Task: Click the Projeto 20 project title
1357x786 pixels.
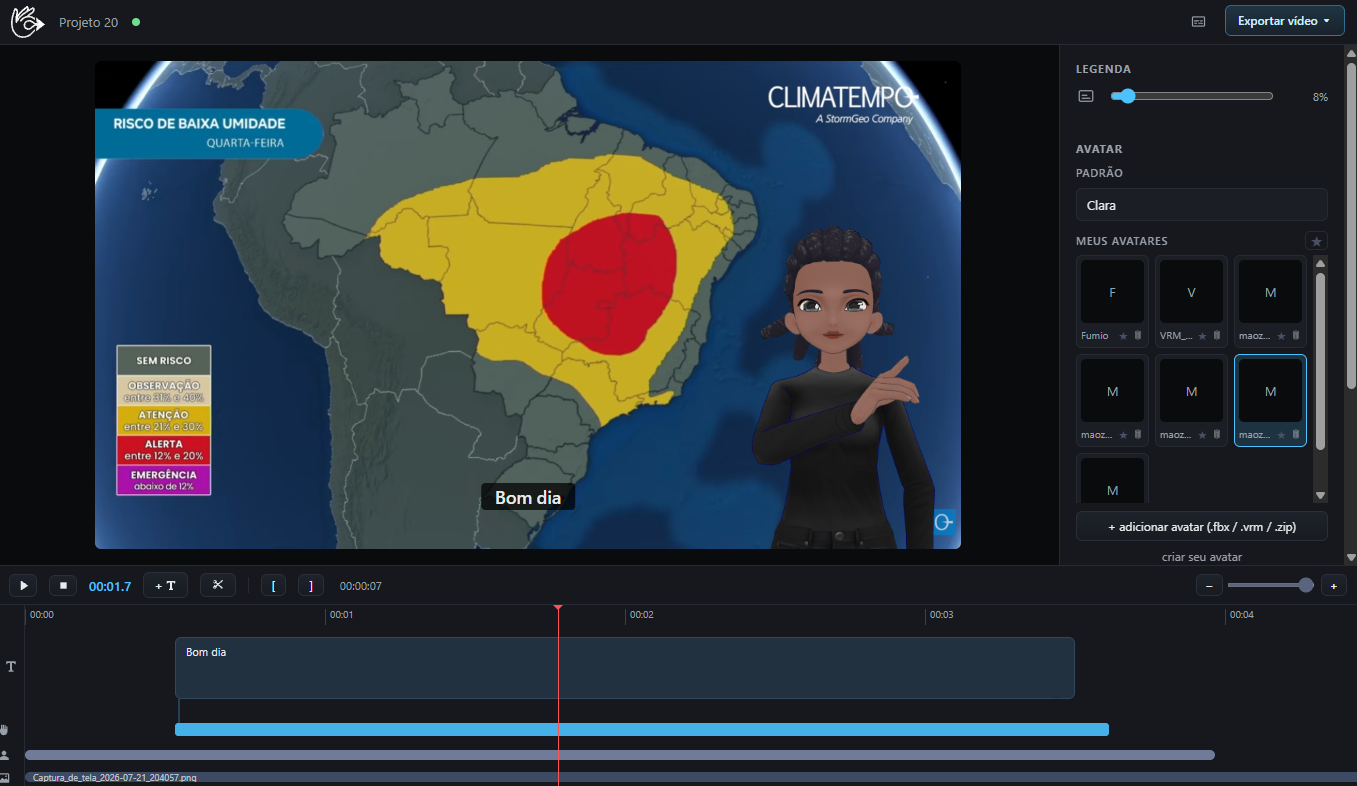Action: click(x=89, y=22)
